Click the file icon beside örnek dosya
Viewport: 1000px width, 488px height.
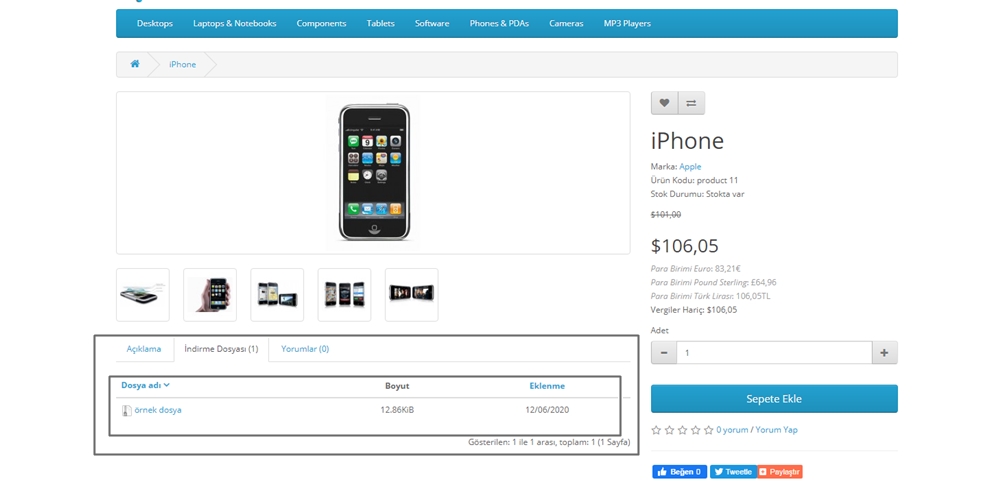point(127,410)
